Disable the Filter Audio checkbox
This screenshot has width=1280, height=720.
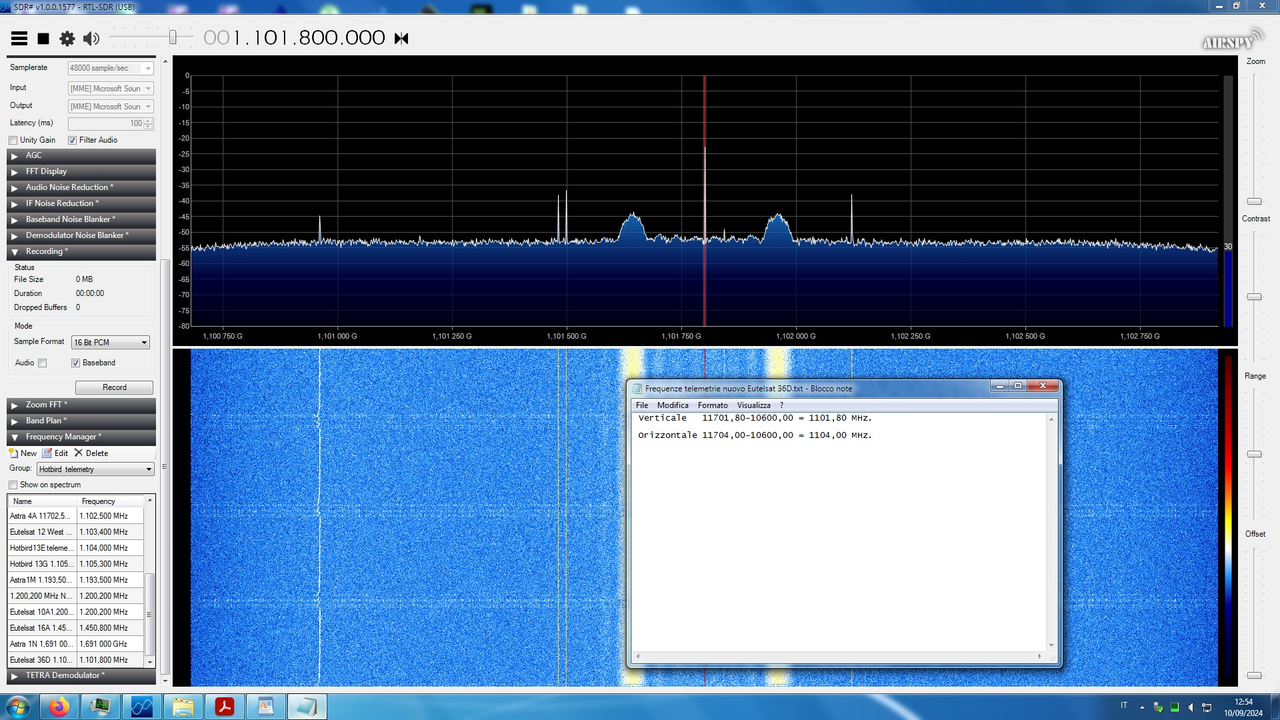click(x=72, y=140)
